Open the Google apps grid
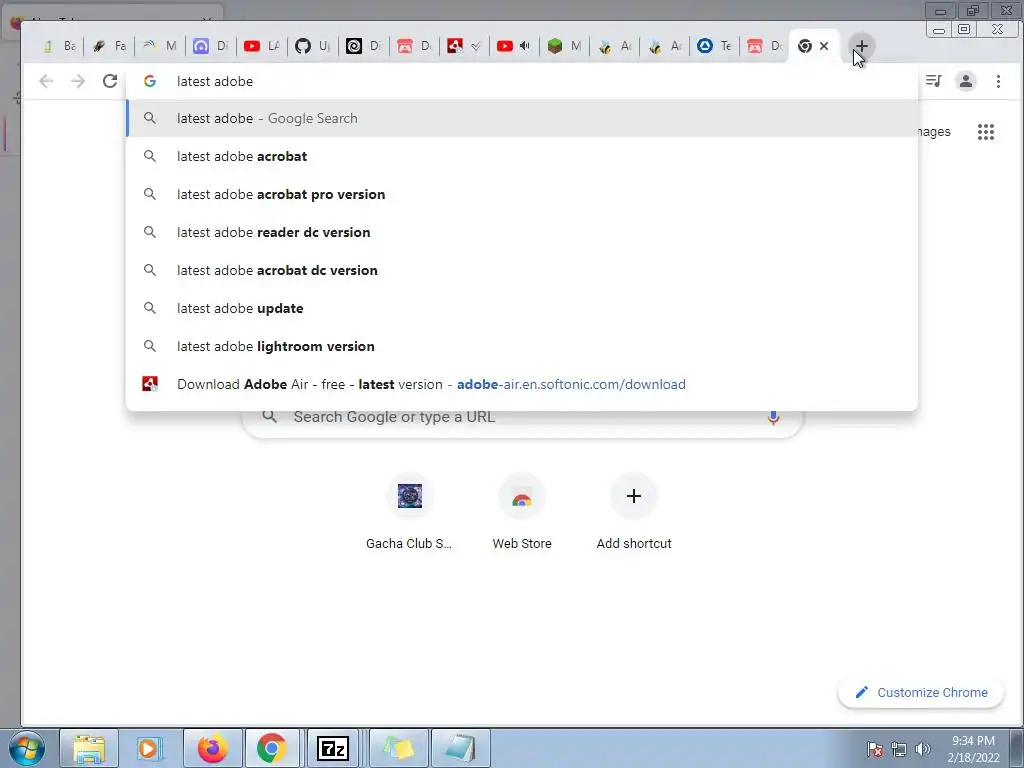This screenshot has height=768, width=1024. (x=985, y=132)
